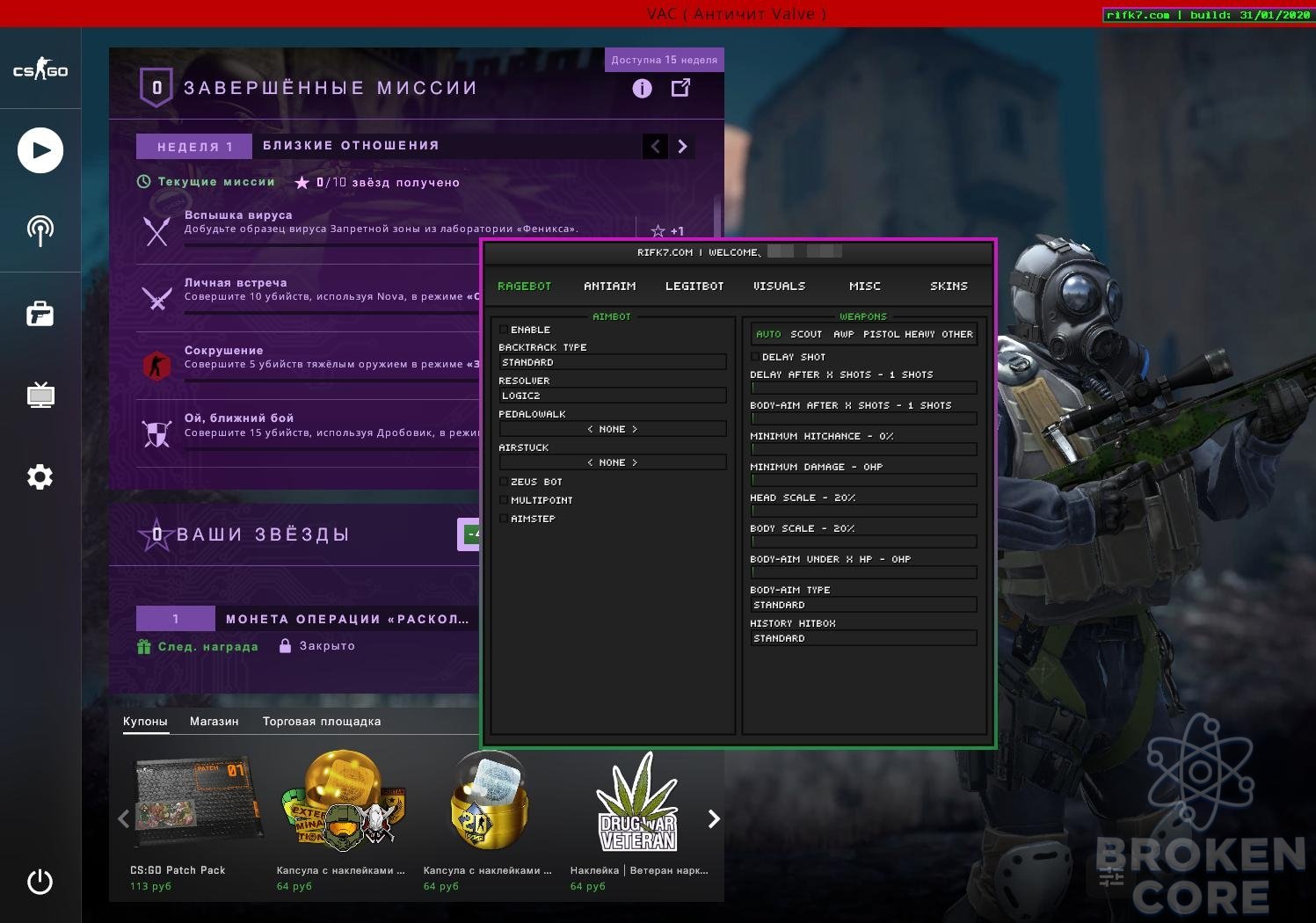The image size is (1316, 923).
Task: Go to the next mission week arrow
Action: pyautogui.click(x=682, y=147)
